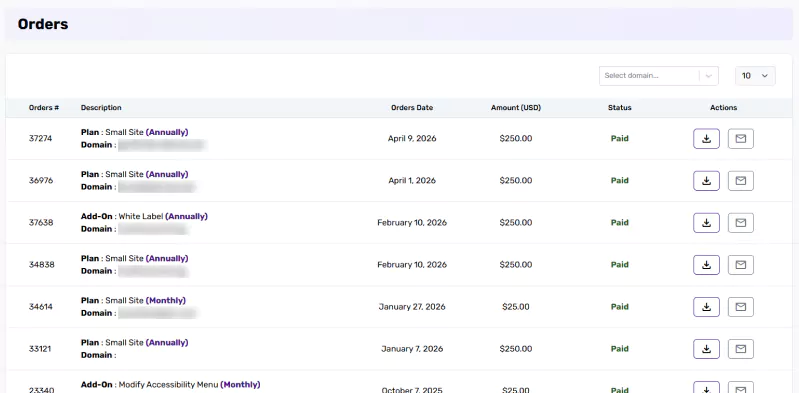
Task: Download invoice for order 37638
Action: [706, 223]
